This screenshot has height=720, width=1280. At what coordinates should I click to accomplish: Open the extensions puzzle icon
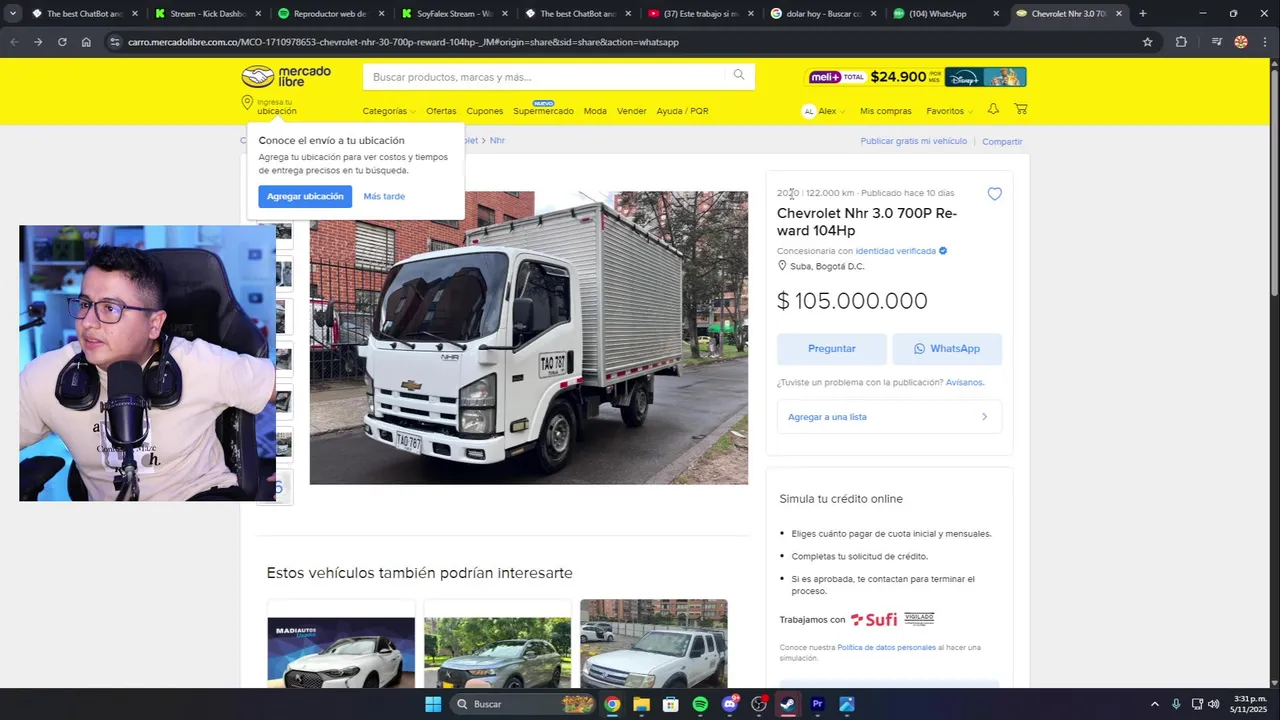(x=1181, y=42)
